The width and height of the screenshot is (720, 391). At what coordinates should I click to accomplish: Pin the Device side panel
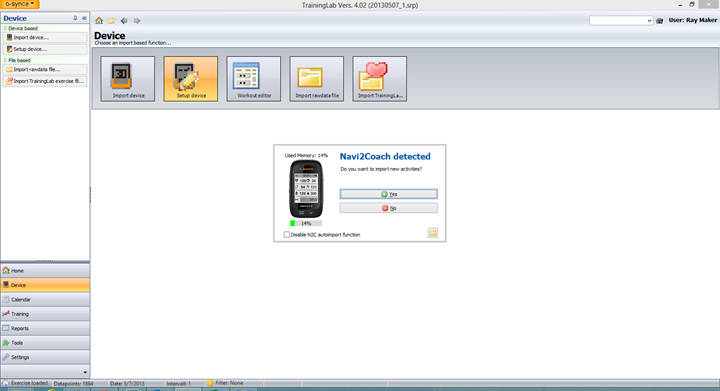75,18
